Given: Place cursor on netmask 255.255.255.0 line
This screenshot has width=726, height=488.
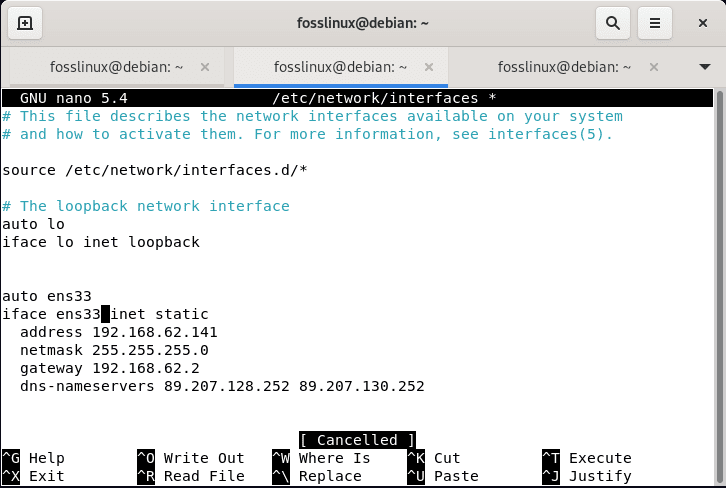Looking at the screenshot, I should tap(114, 350).
